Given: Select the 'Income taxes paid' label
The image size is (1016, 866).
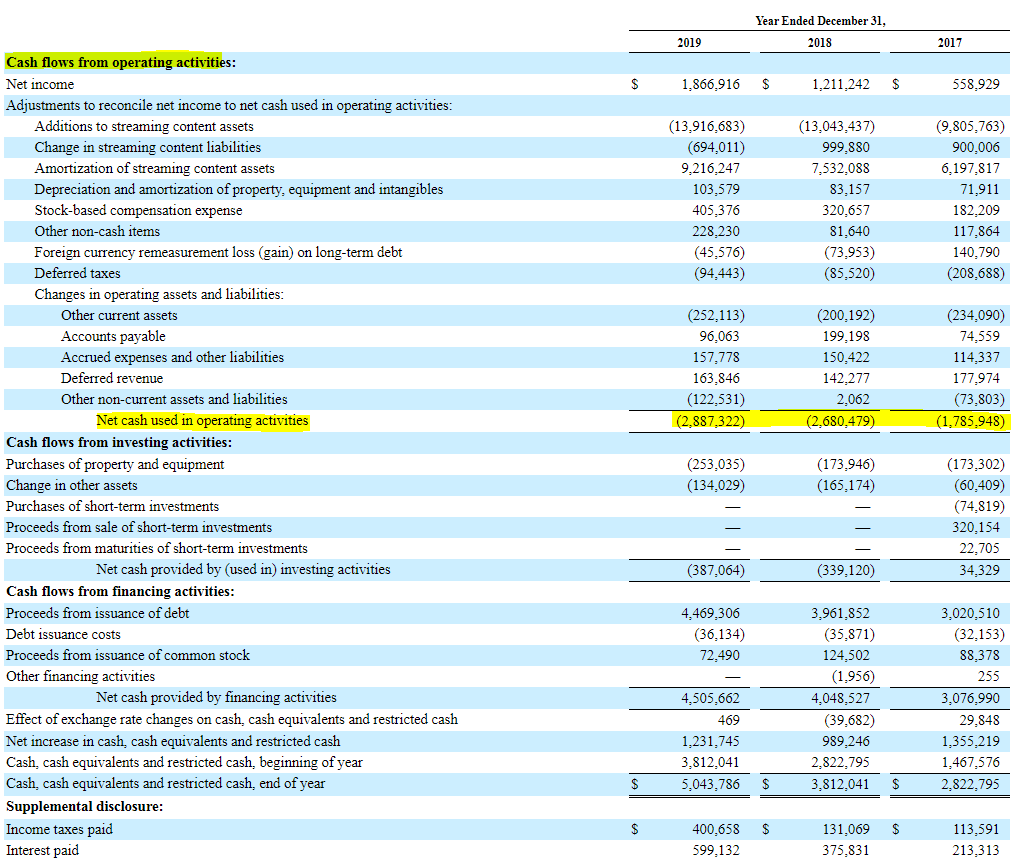Looking at the screenshot, I should 59,829.
